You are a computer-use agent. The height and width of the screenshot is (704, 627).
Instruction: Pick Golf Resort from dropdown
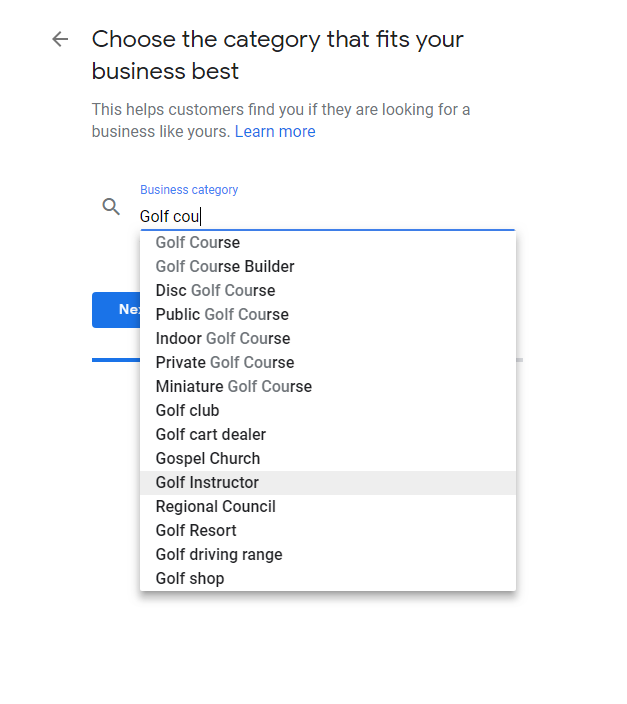328,531
